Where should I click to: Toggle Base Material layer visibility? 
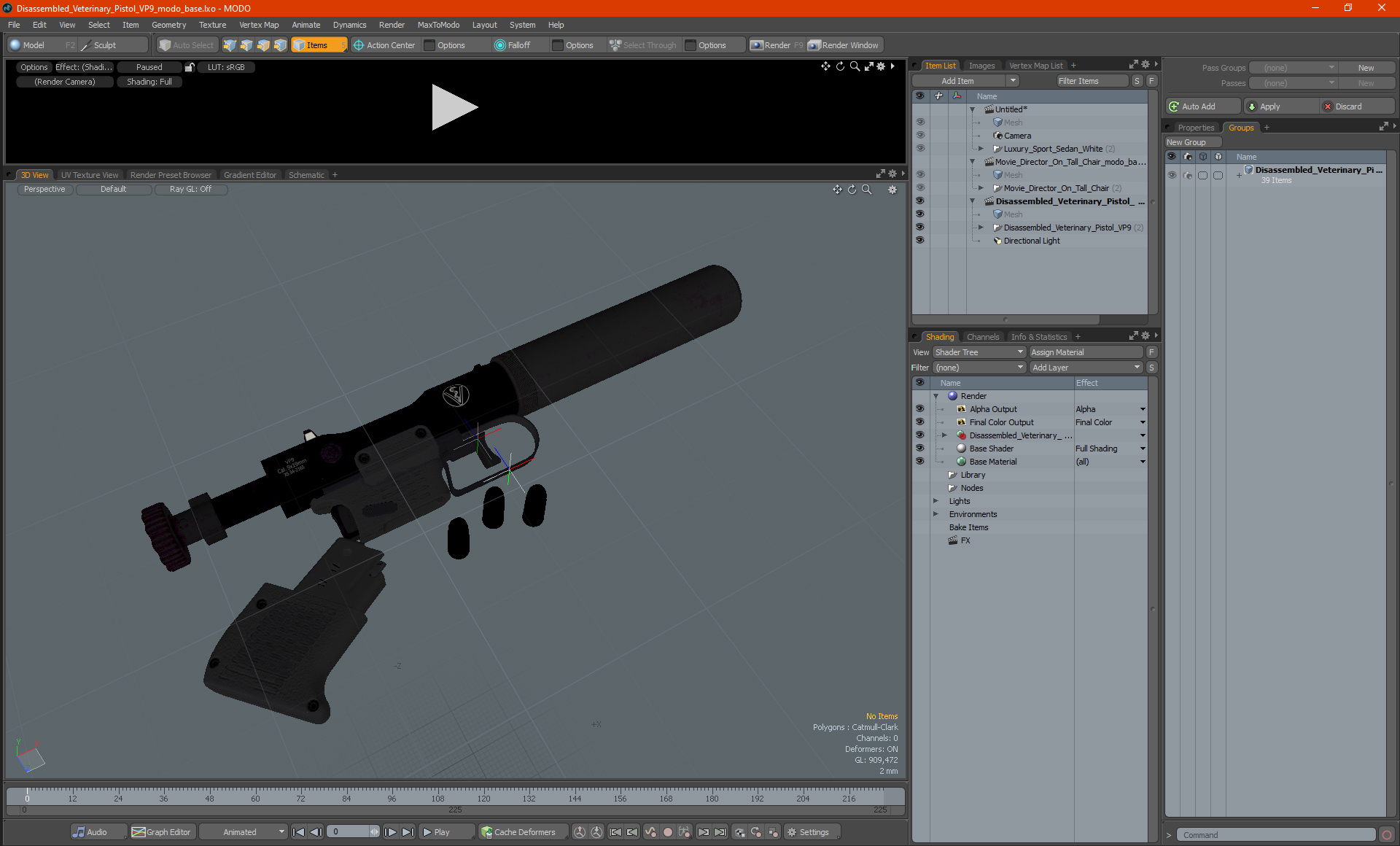click(x=919, y=462)
